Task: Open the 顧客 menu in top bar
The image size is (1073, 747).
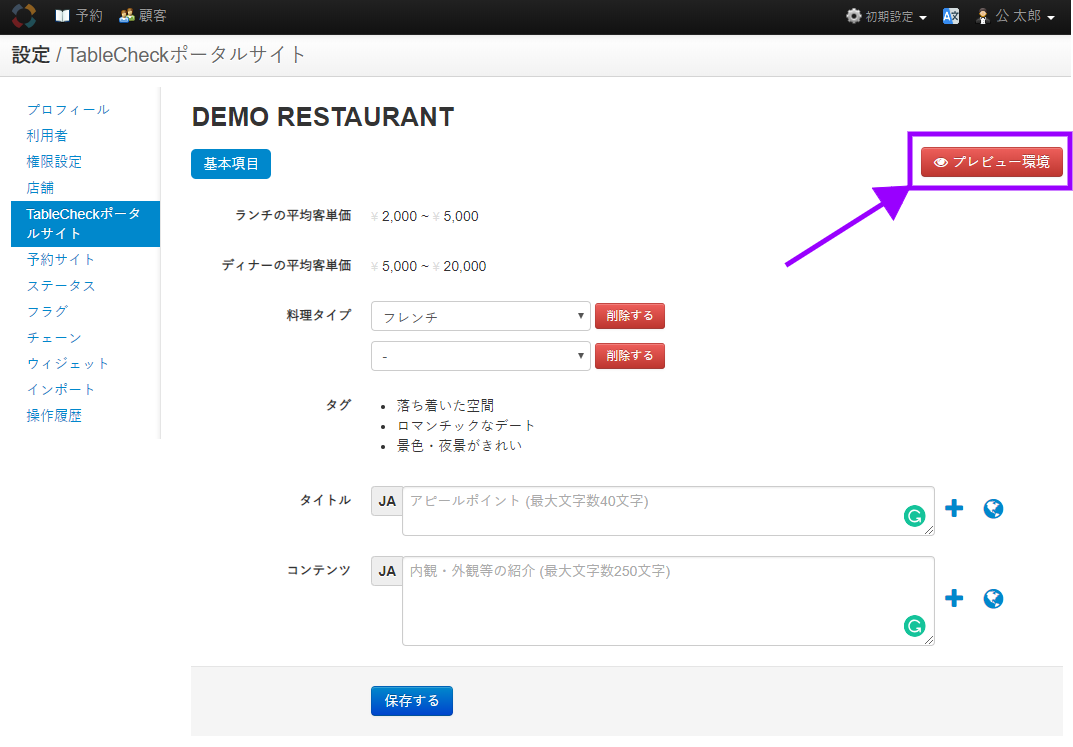Action: (142, 16)
